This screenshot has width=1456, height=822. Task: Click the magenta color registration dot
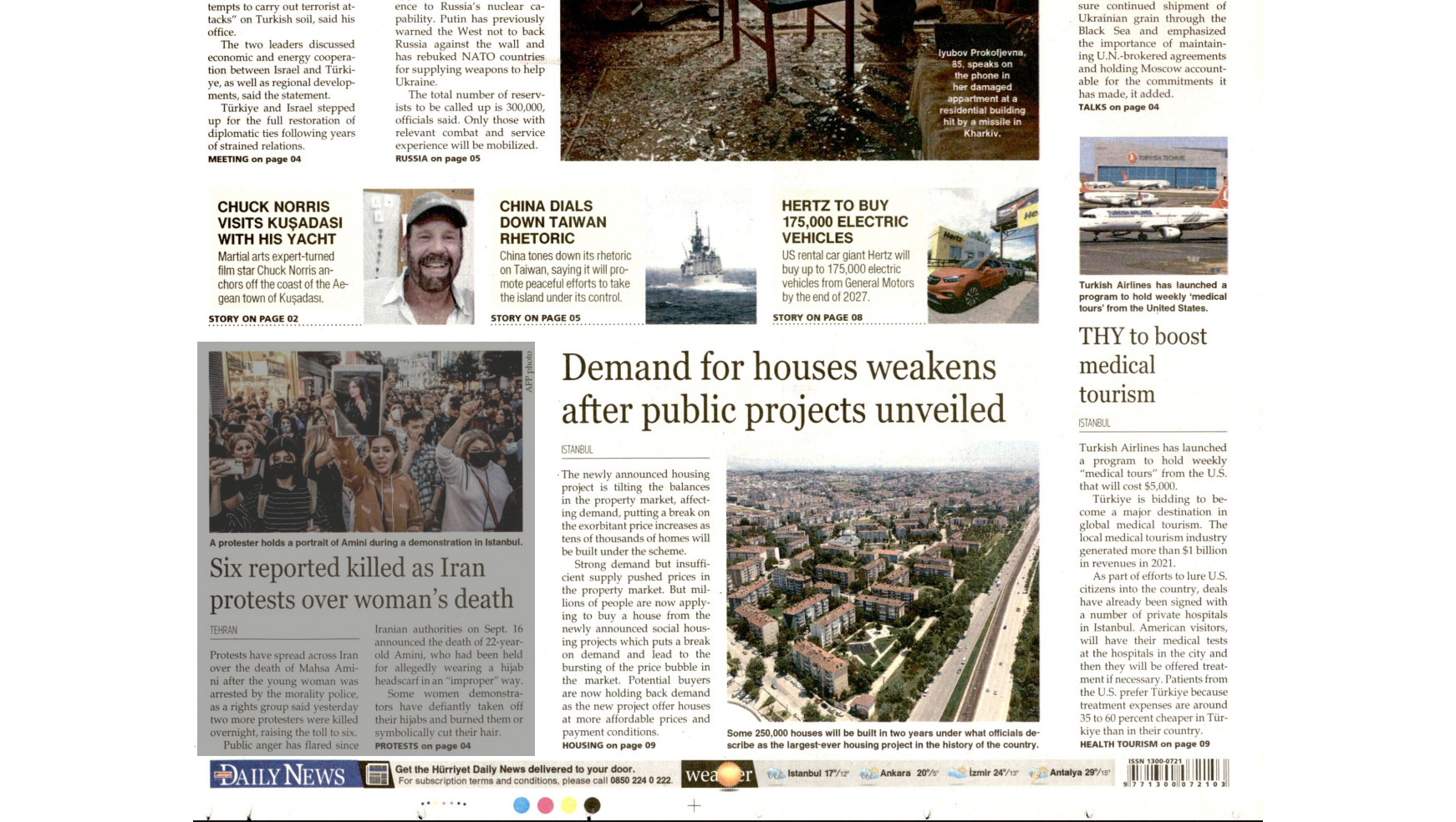click(x=545, y=805)
